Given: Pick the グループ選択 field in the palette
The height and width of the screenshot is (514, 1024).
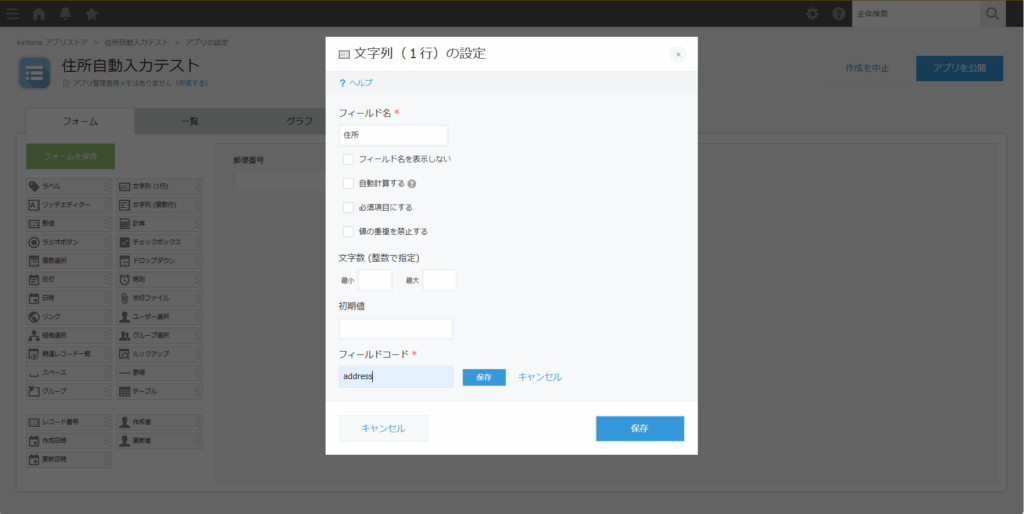Looking at the screenshot, I should pyautogui.click(x=159, y=335).
